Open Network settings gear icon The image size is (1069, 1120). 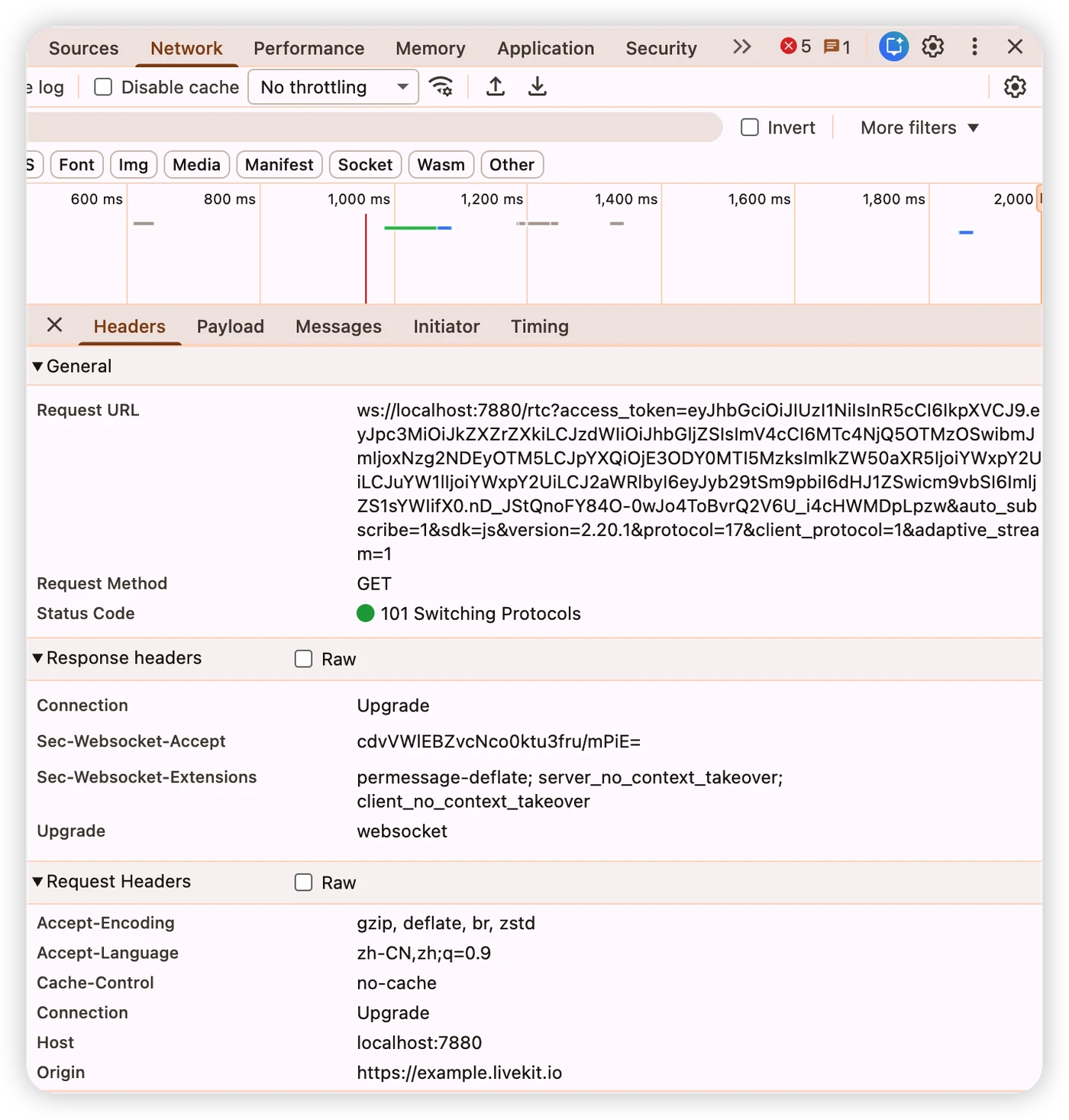pos(1015,87)
